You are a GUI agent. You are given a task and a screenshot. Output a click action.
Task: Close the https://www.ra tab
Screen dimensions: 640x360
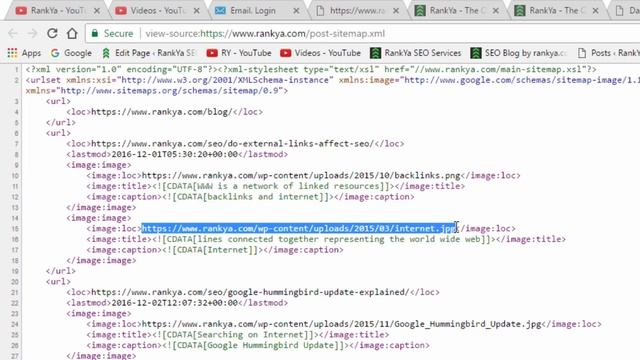click(x=396, y=11)
